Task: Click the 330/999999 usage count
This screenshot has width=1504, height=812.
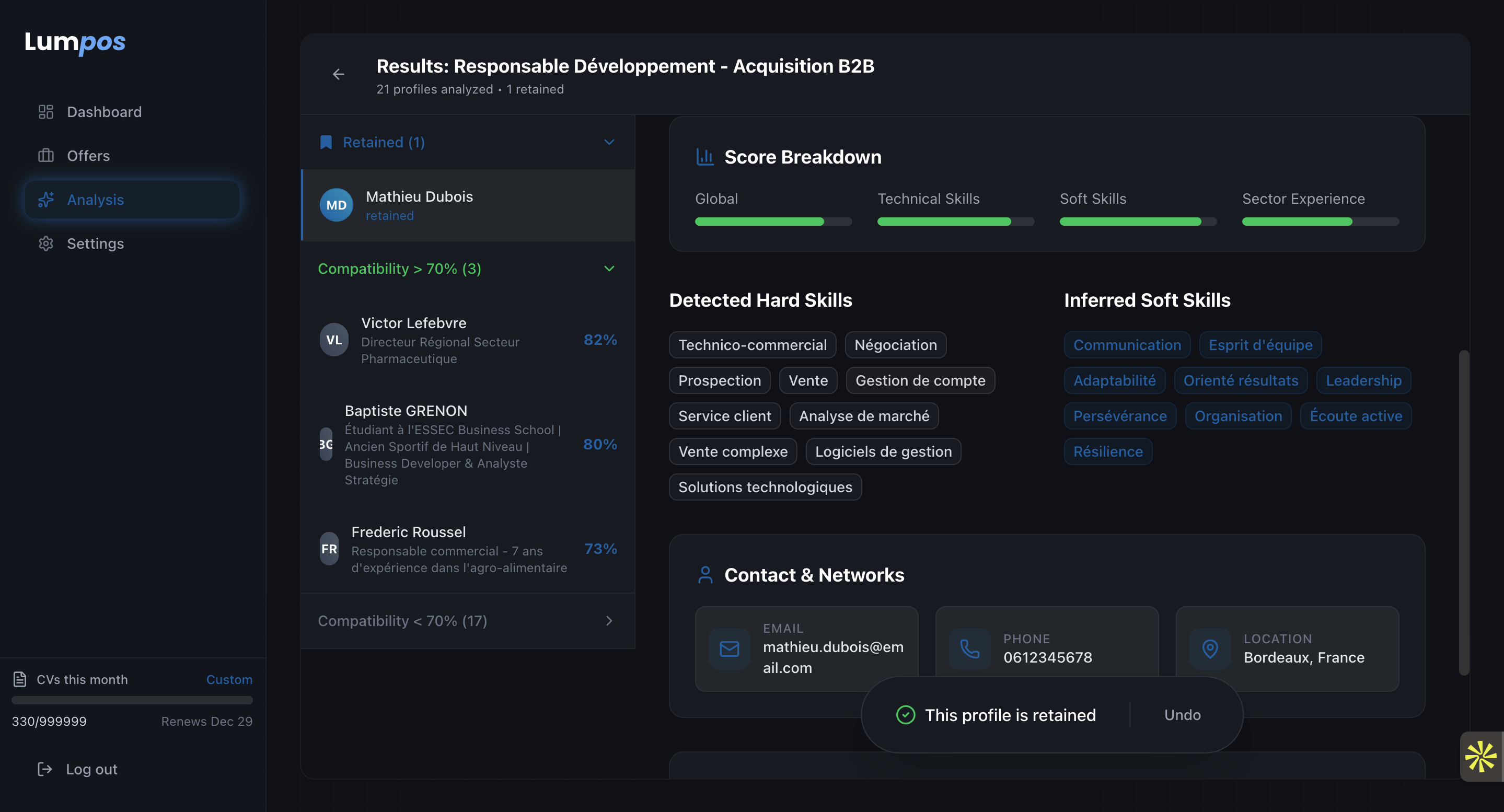Action: pos(49,721)
